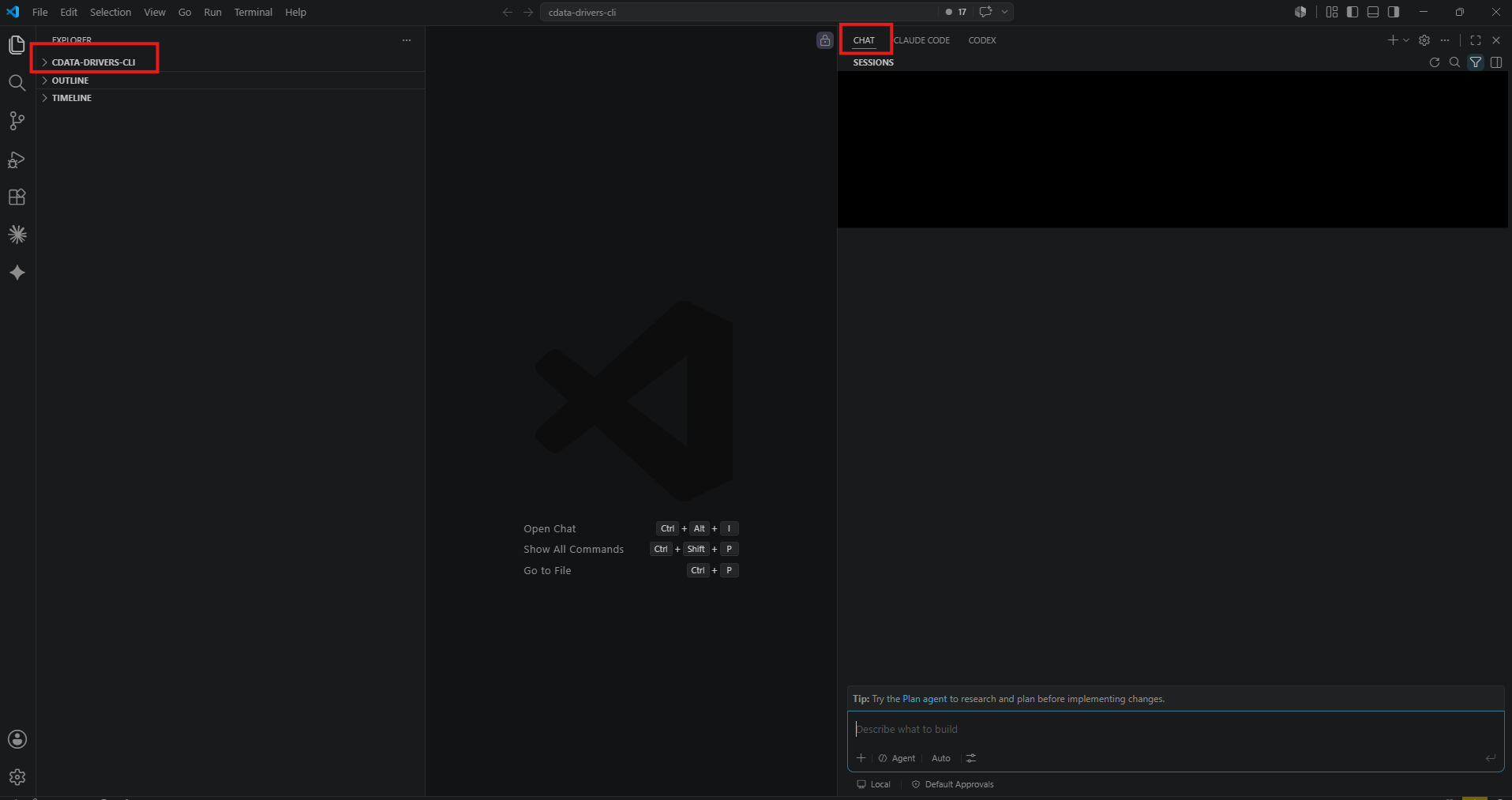The height and width of the screenshot is (800, 1512).
Task: Close the chat side panel
Action: [x=1496, y=40]
